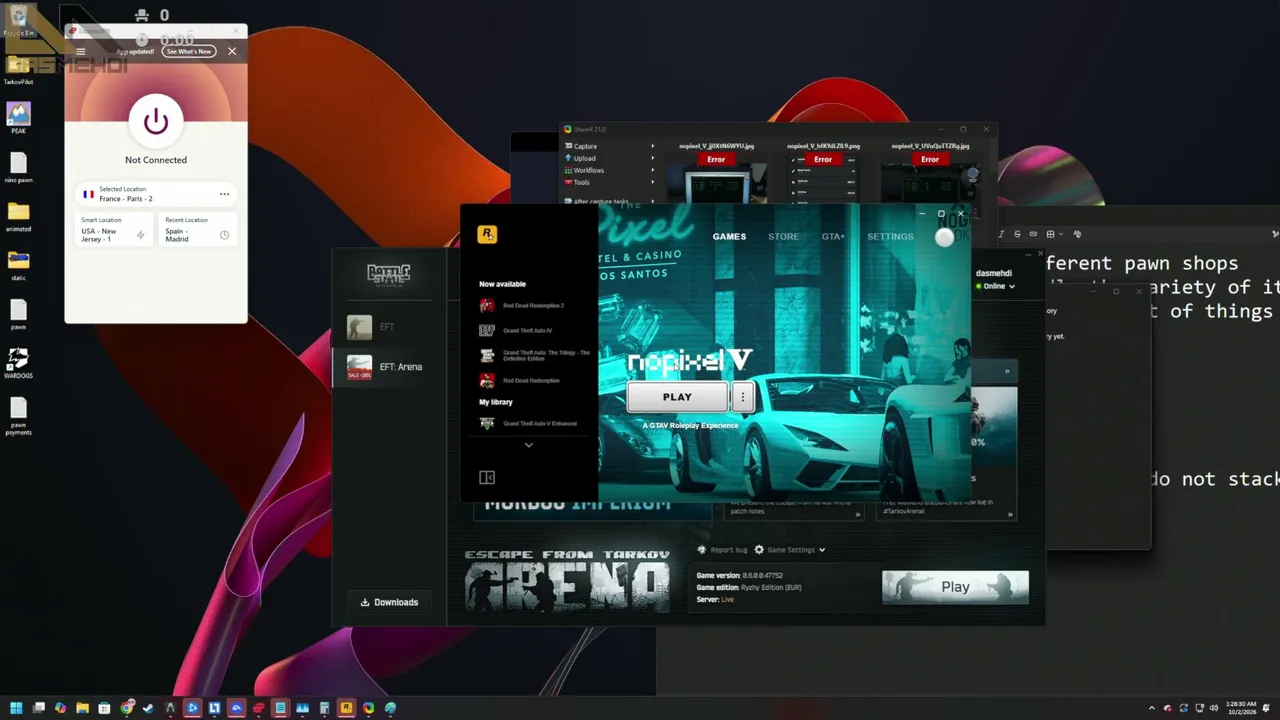
Task: Click the Tarkov Arena Play button
Action: click(x=955, y=587)
